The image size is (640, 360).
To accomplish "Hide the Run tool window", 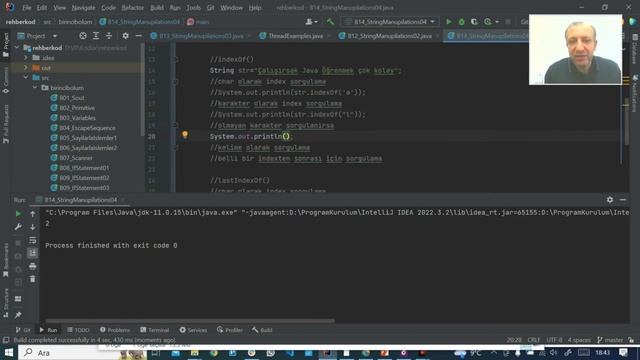I will [623, 200].
